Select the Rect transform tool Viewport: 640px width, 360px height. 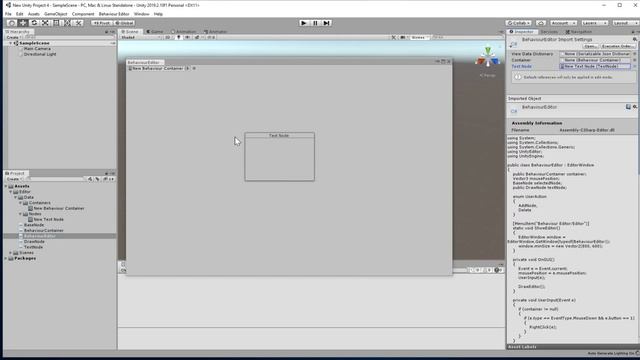click(x=56, y=23)
